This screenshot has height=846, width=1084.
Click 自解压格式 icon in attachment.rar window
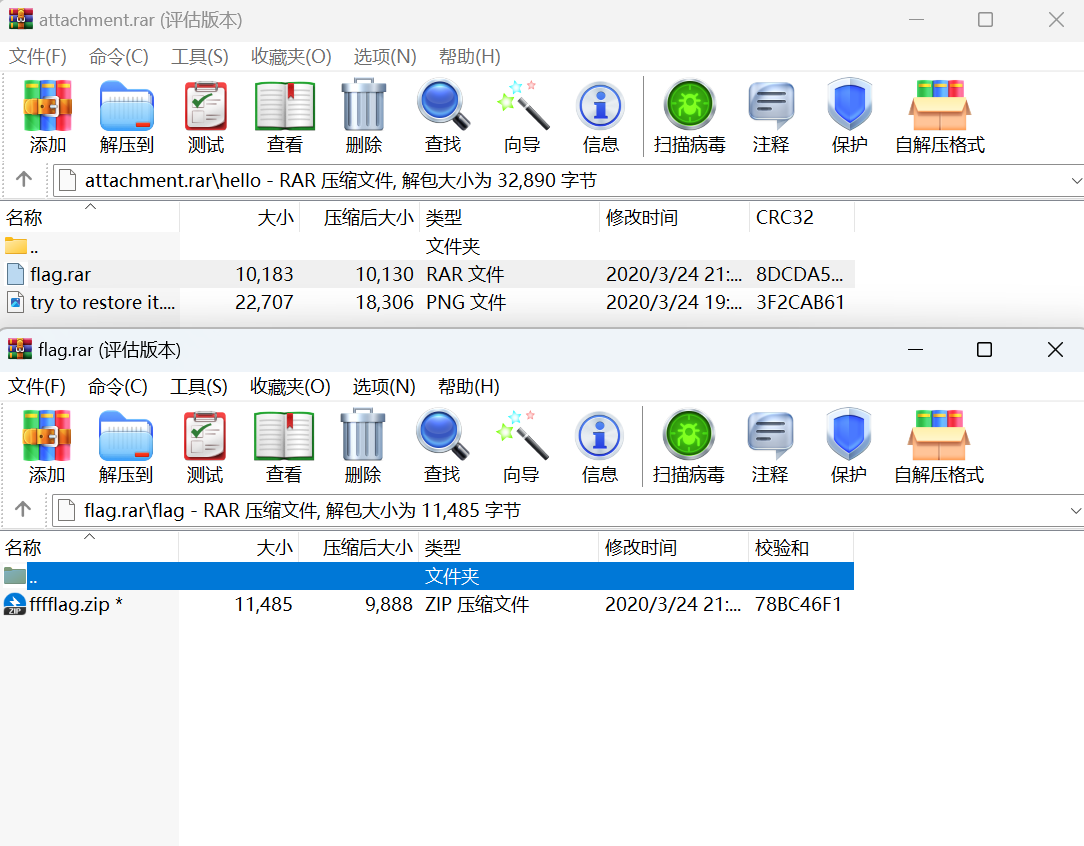[940, 105]
